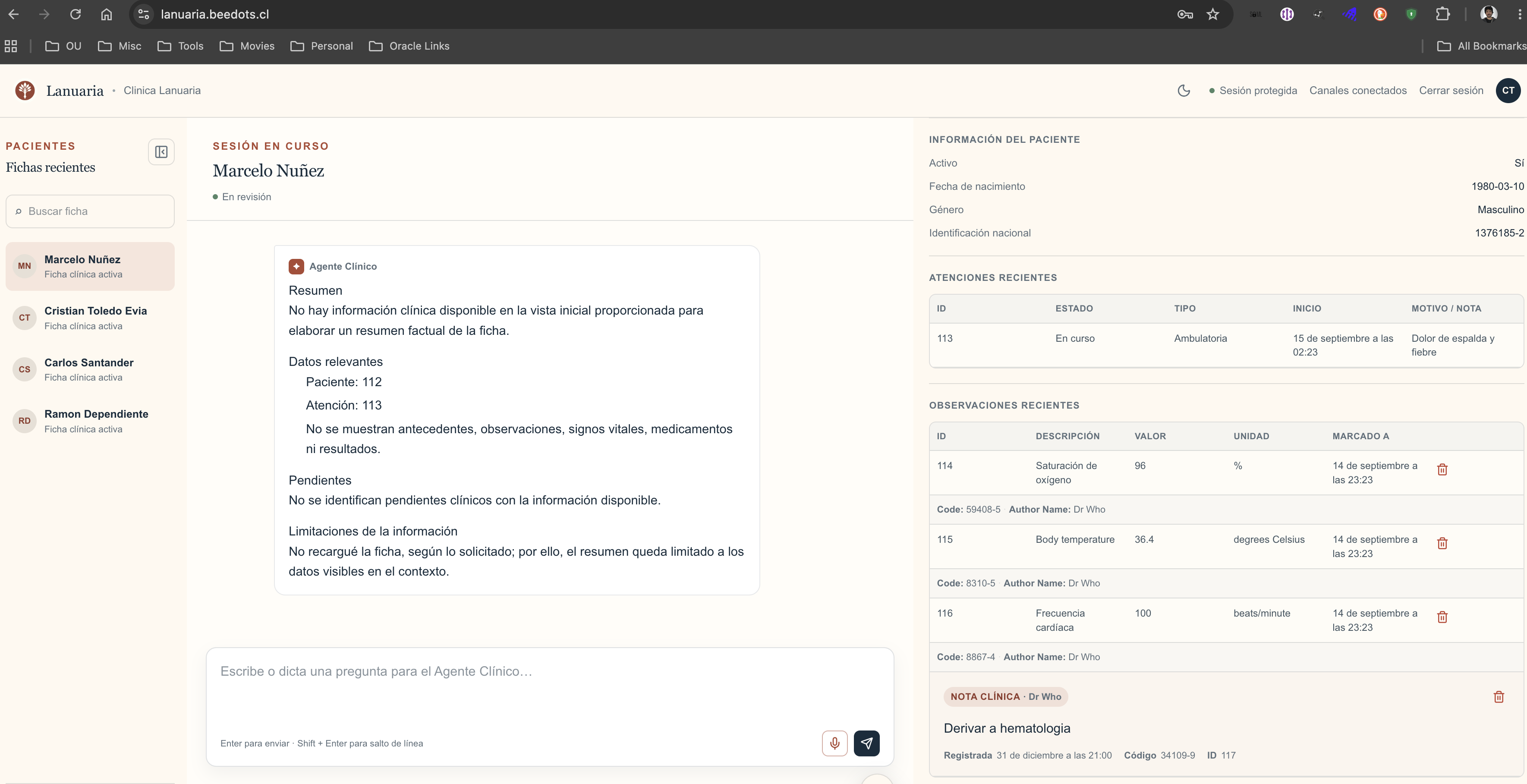Open Chrome profile picture
Screen dimensions: 1527x784
pos(1489,14)
